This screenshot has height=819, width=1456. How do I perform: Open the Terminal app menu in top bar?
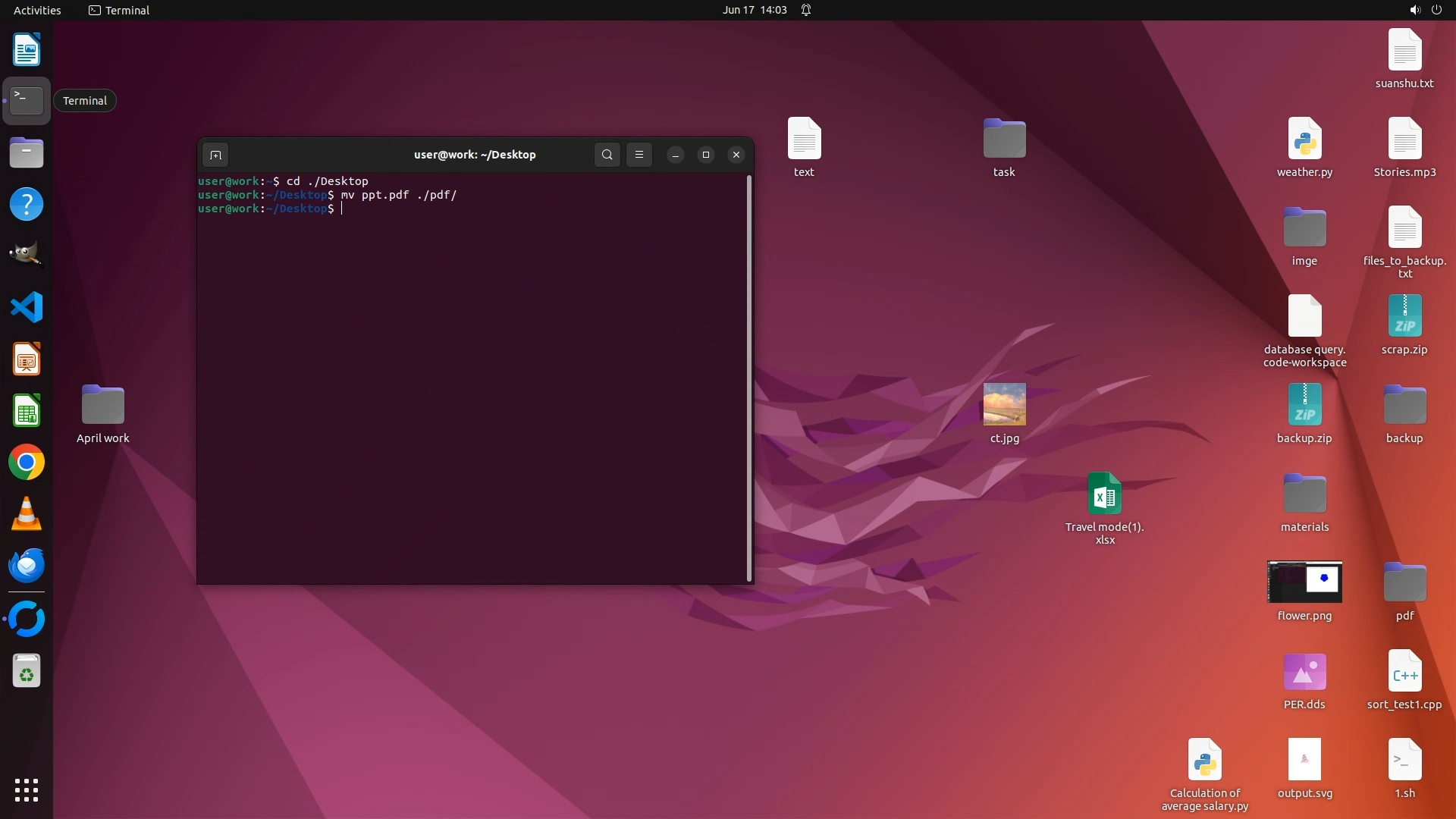coord(119,10)
